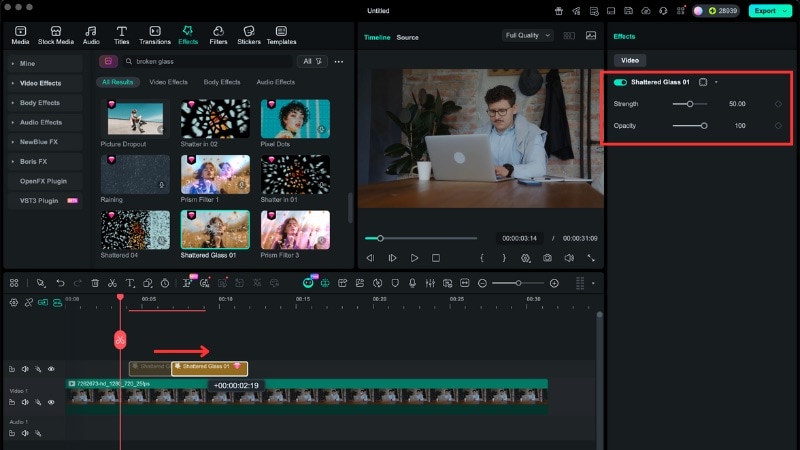Select the Video tab in Effects panel

[x=630, y=60]
